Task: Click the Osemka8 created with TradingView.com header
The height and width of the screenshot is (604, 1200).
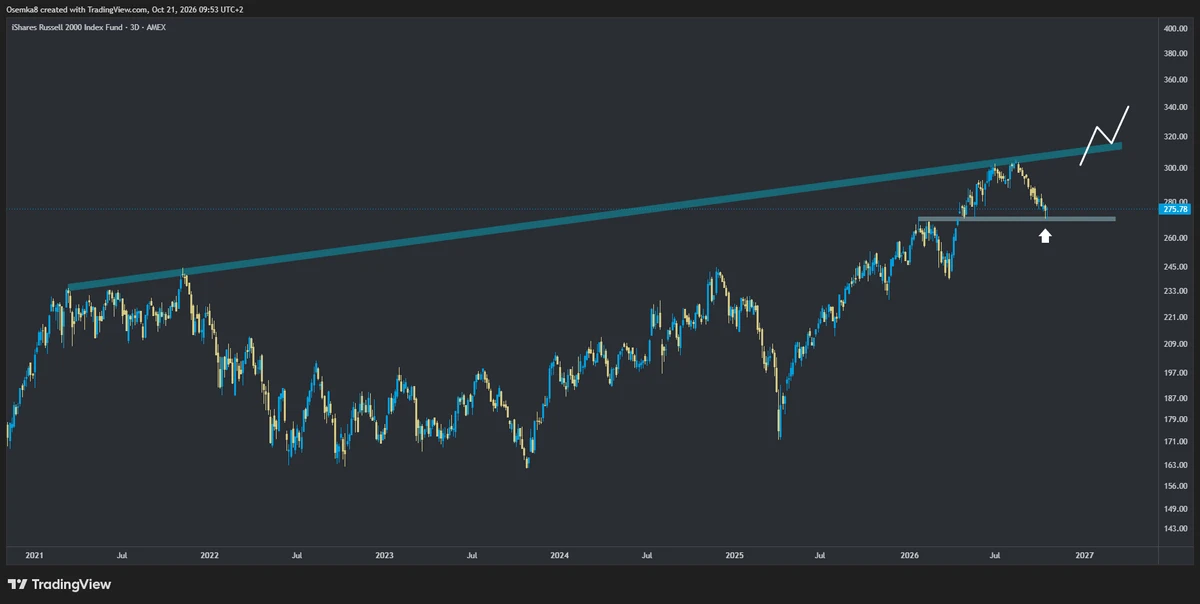Action: (x=125, y=9)
